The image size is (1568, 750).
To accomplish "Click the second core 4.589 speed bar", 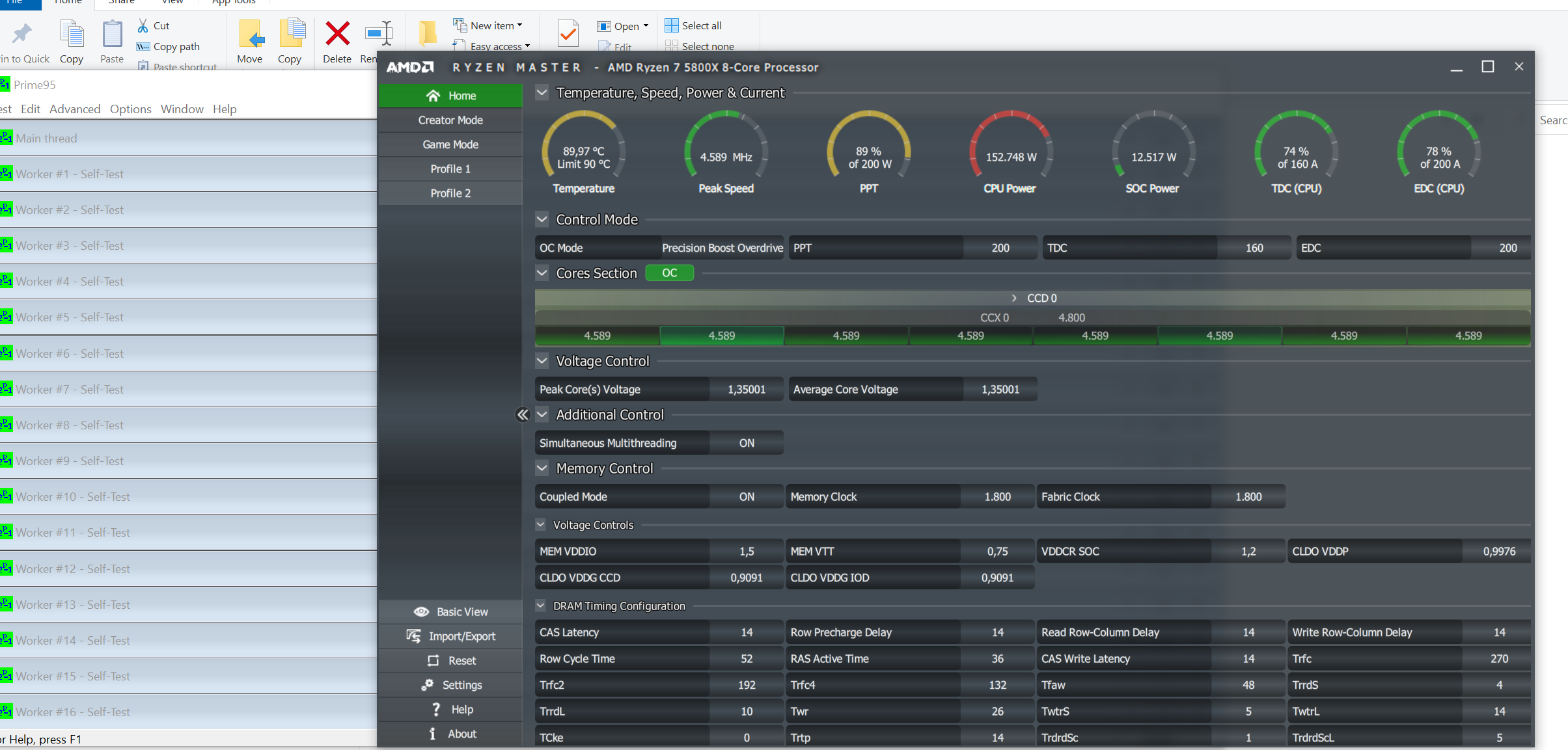I will (721, 336).
